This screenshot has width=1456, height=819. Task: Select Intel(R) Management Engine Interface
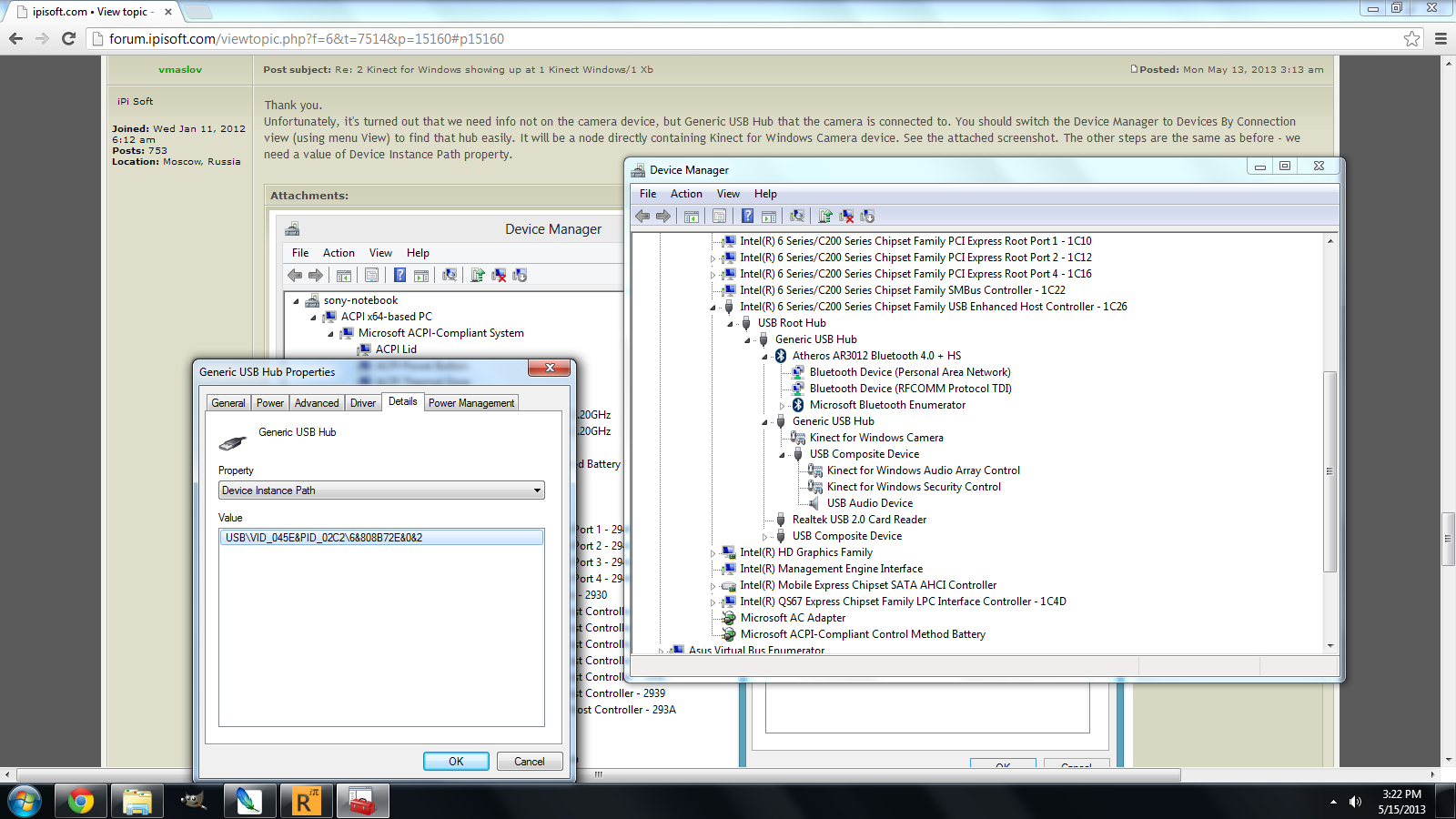tap(831, 569)
